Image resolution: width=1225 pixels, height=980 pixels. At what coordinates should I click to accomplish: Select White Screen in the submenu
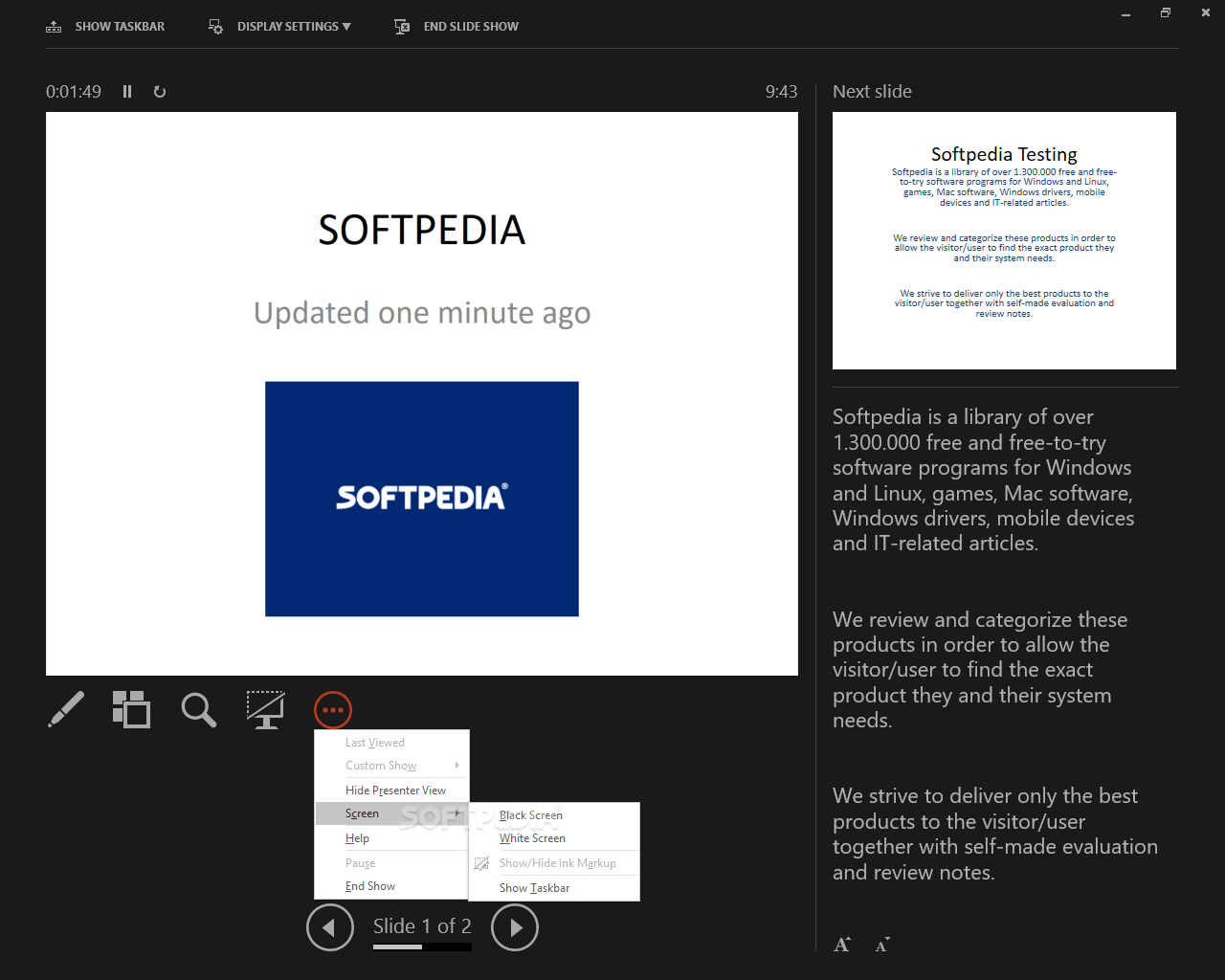pos(554,838)
